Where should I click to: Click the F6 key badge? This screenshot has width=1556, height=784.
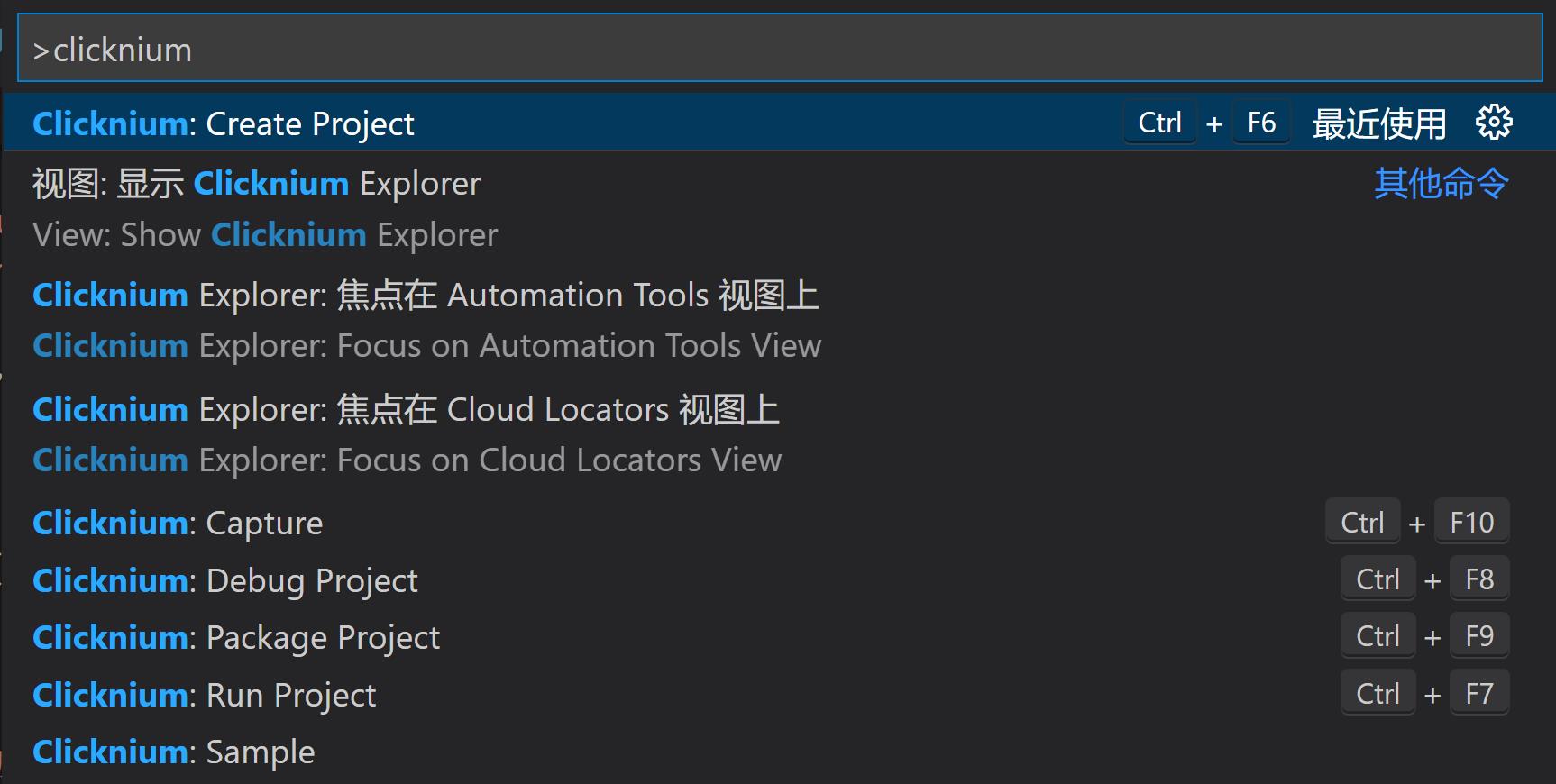(x=1261, y=122)
